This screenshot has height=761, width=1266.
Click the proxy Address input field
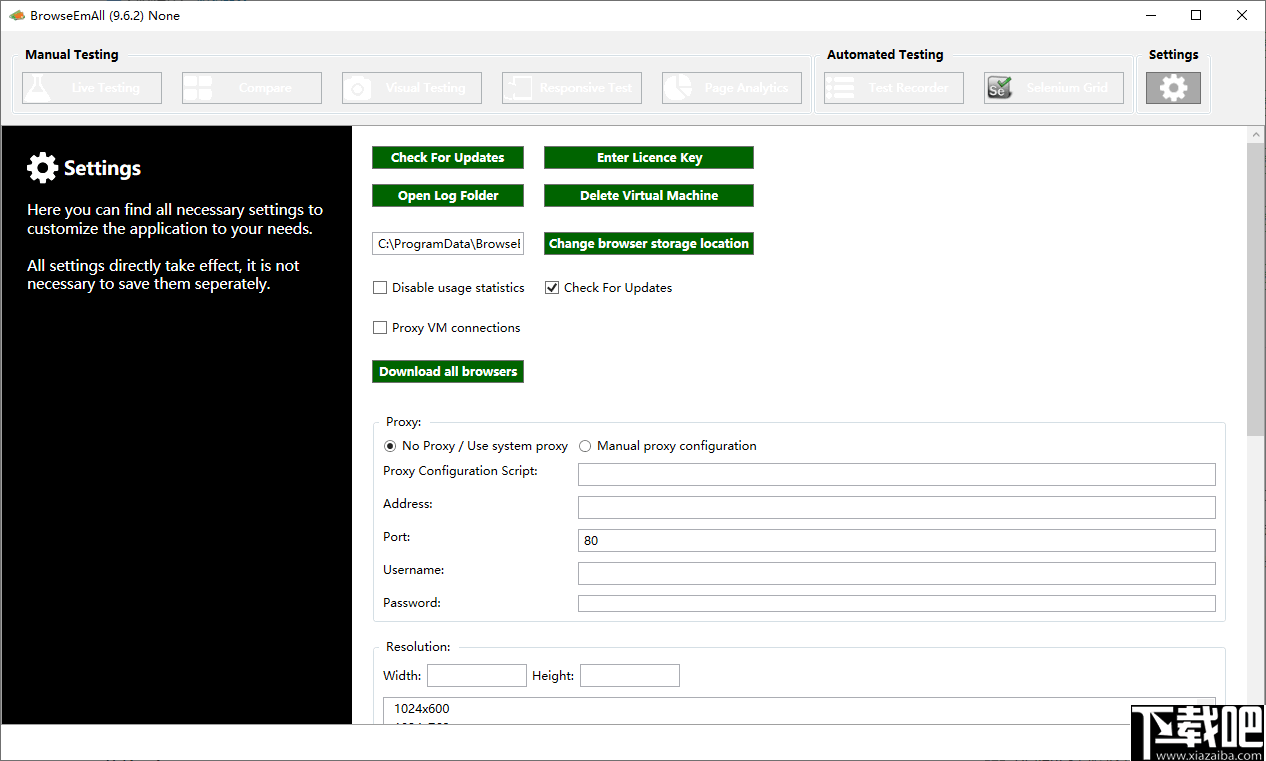pyautogui.click(x=896, y=507)
